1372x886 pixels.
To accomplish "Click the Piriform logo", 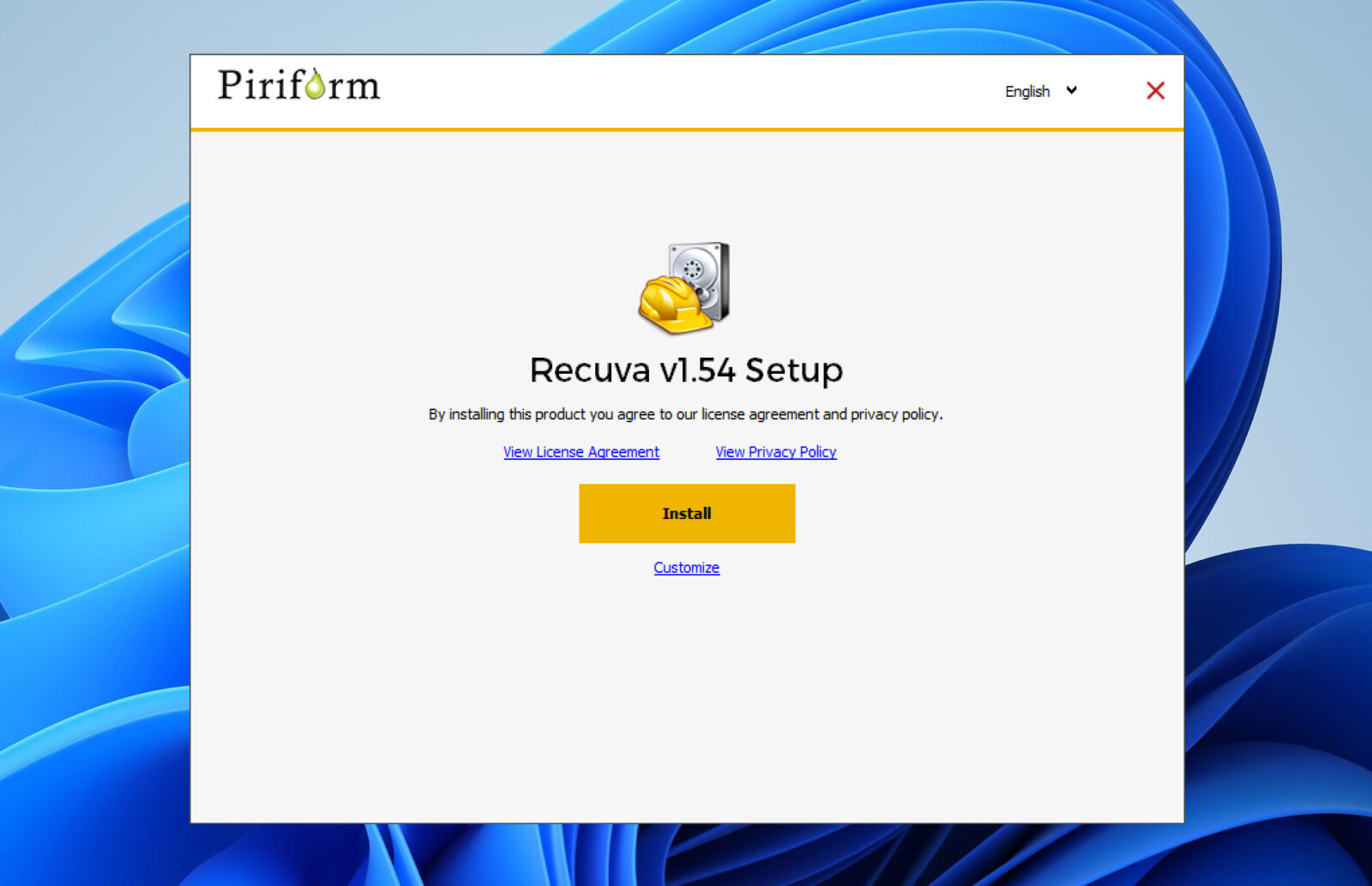I will coord(298,85).
